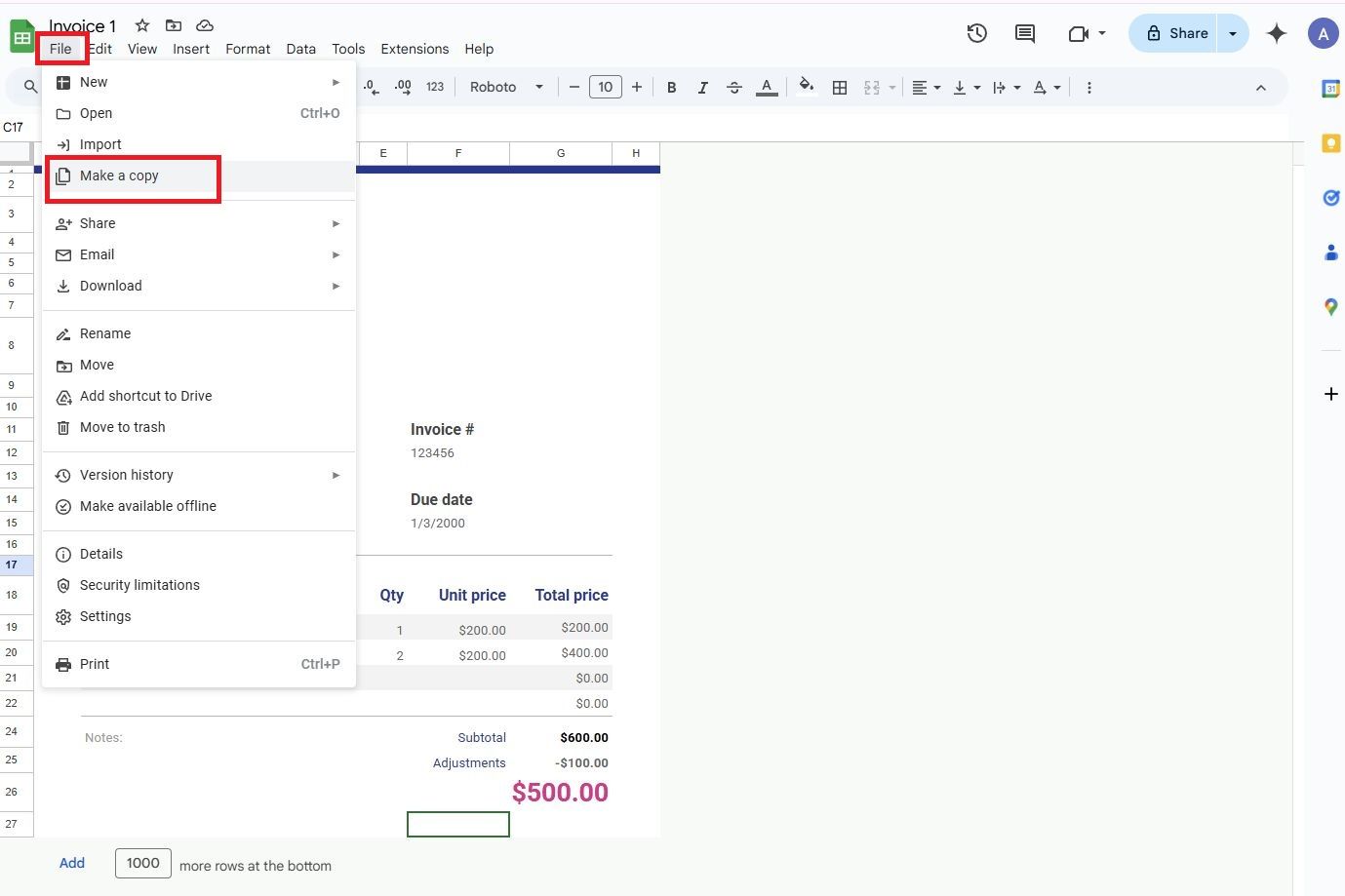Screen dimensions: 1345x896
Task: Open version history from the top toolbar
Action: click(976, 32)
